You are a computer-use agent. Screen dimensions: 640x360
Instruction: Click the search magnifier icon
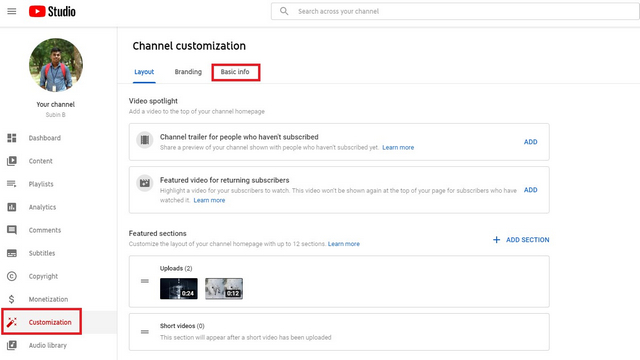click(x=284, y=11)
